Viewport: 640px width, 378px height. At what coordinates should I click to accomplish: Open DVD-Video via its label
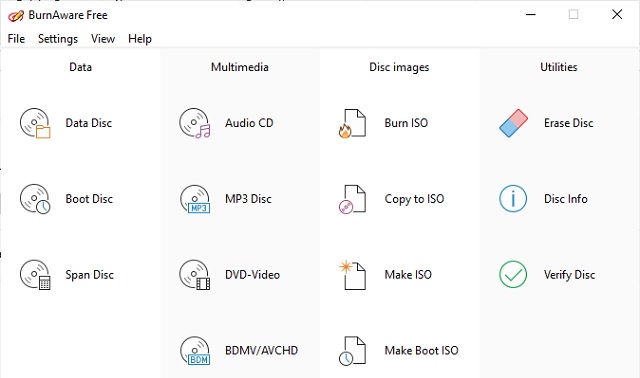(x=252, y=275)
